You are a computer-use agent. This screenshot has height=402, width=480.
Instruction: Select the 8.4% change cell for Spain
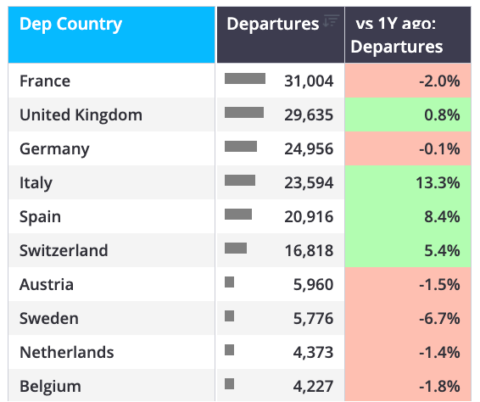(408, 217)
